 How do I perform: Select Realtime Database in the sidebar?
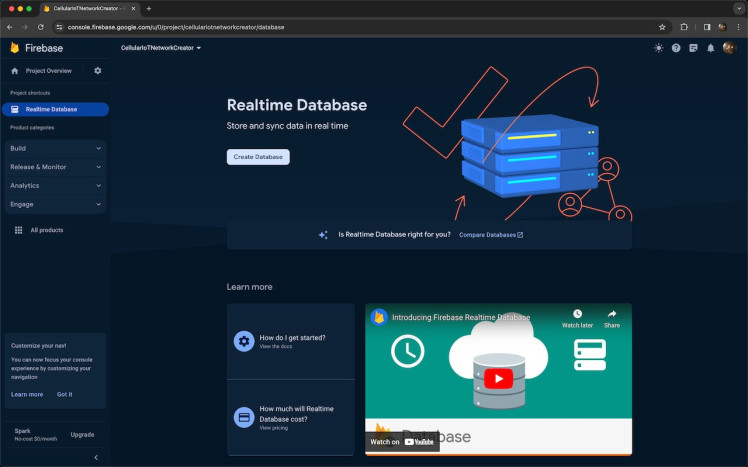pyautogui.click(x=55, y=109)
